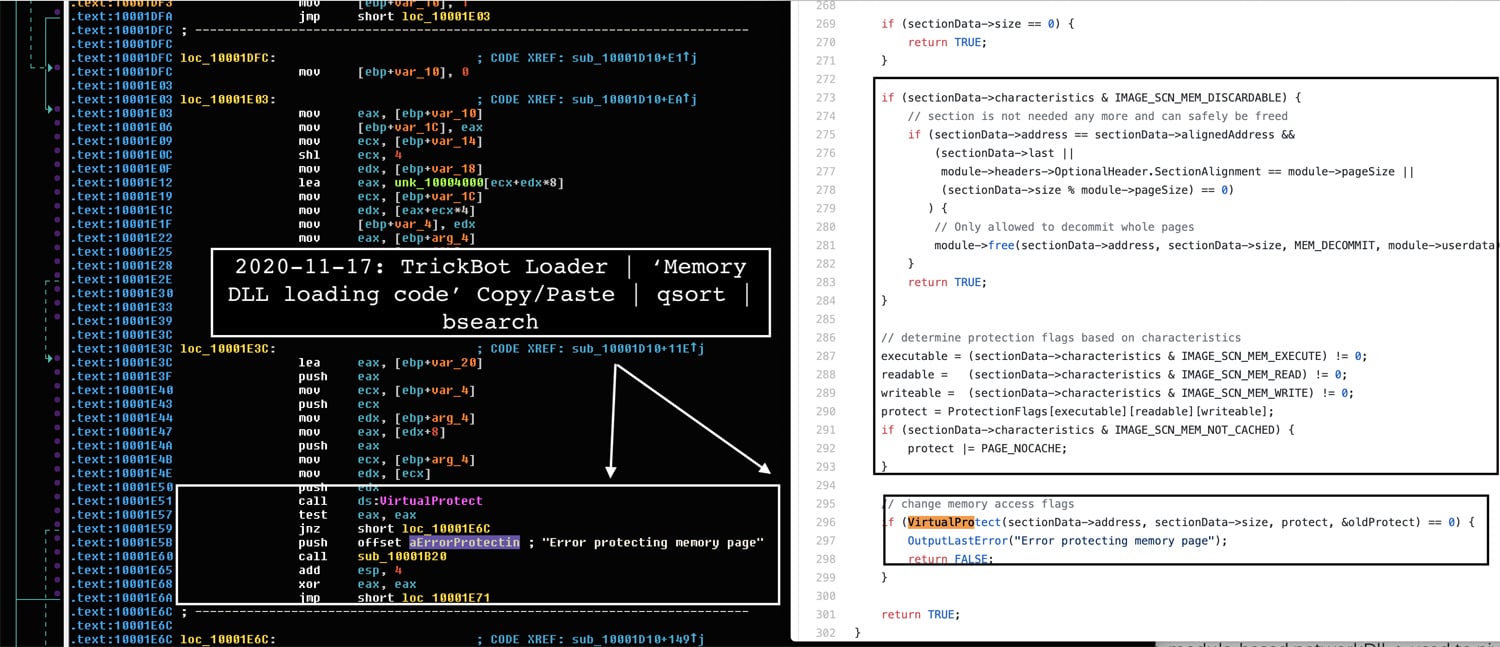Click 'return TRUE;' on line 283
Viewport: 1500px width, 647px height.
click(x=946, y=282)
